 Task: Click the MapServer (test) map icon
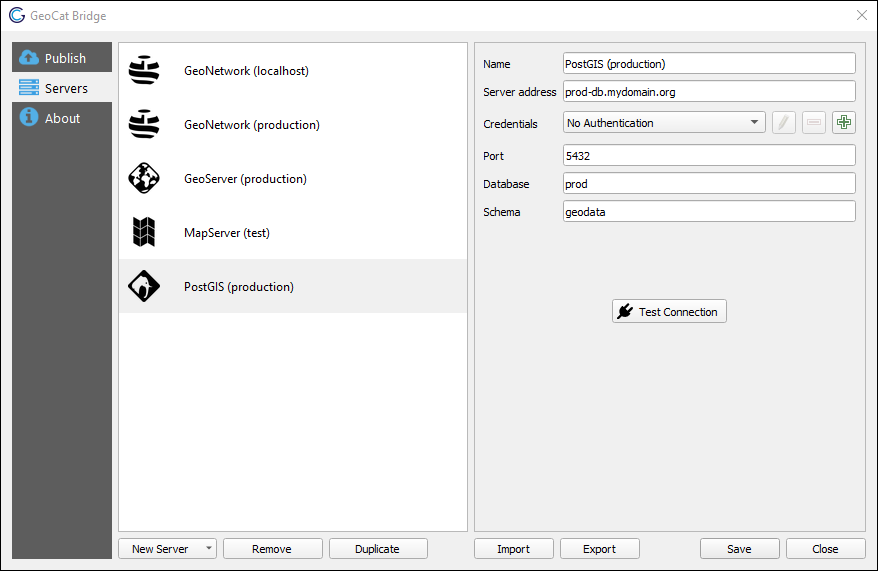[x=145, y=233]
